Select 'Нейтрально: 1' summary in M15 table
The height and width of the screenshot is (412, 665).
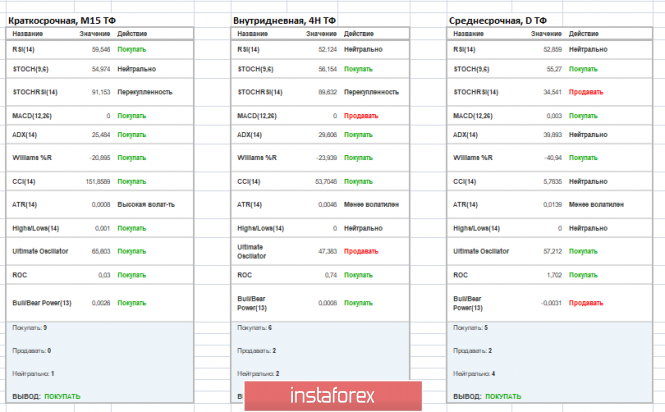point(33,373)
